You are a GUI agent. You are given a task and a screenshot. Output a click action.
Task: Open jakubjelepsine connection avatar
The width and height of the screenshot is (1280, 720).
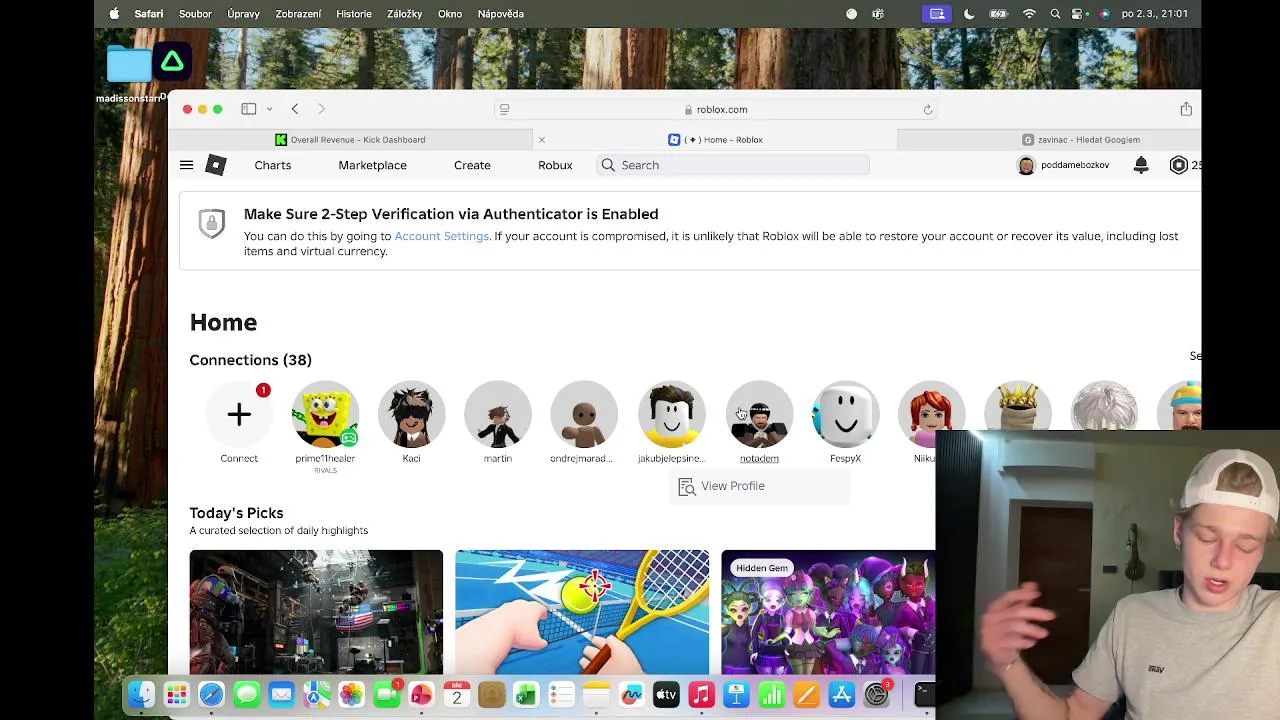tap(671, 414)
